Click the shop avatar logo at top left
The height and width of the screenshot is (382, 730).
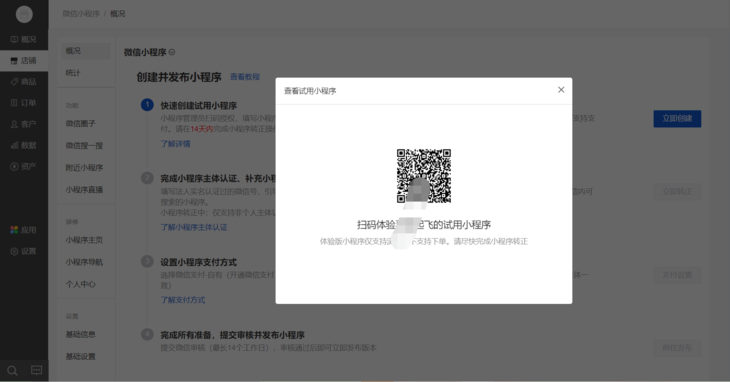24,14
